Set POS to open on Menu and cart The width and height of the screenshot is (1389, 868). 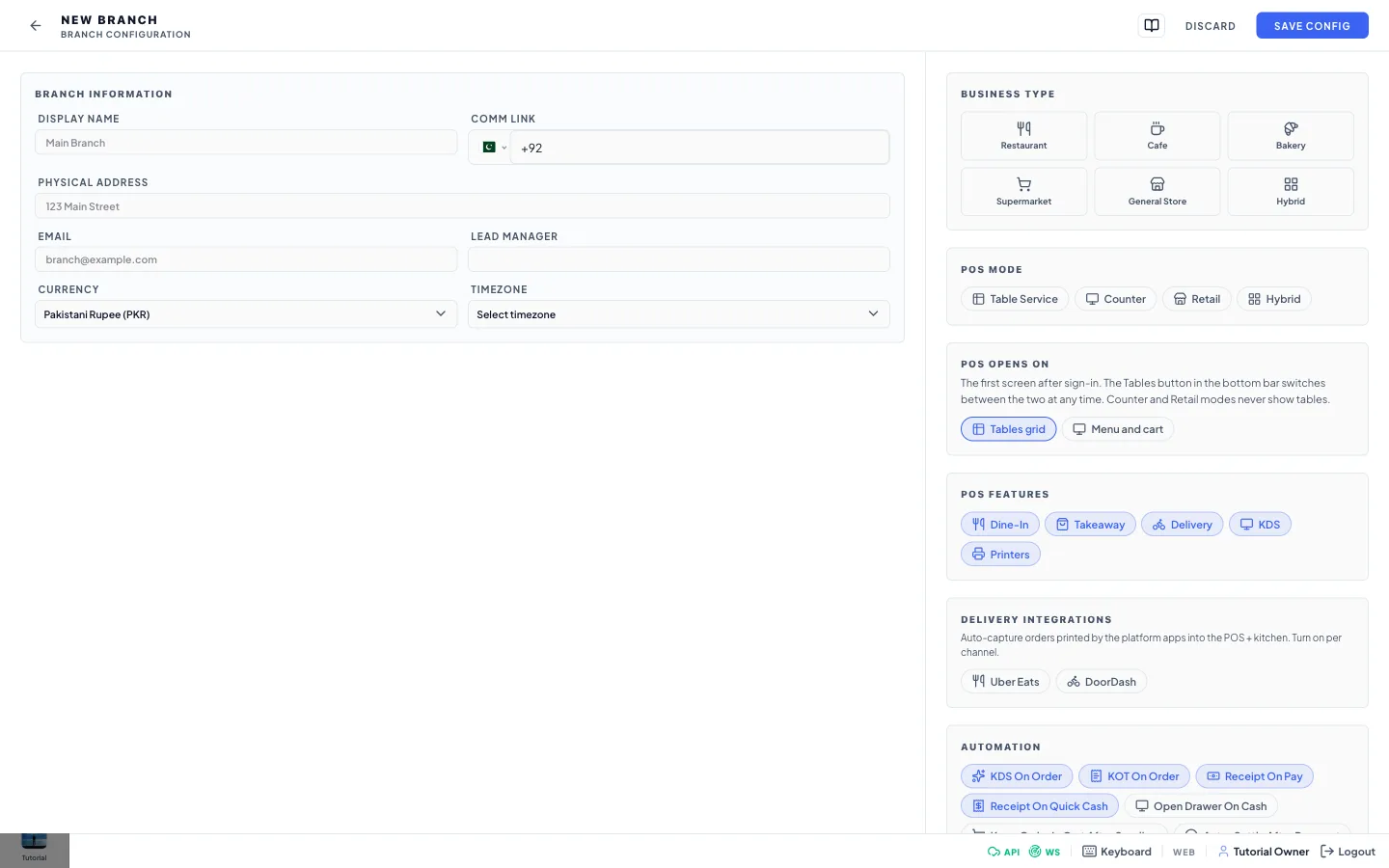(x=1117, y=429)
